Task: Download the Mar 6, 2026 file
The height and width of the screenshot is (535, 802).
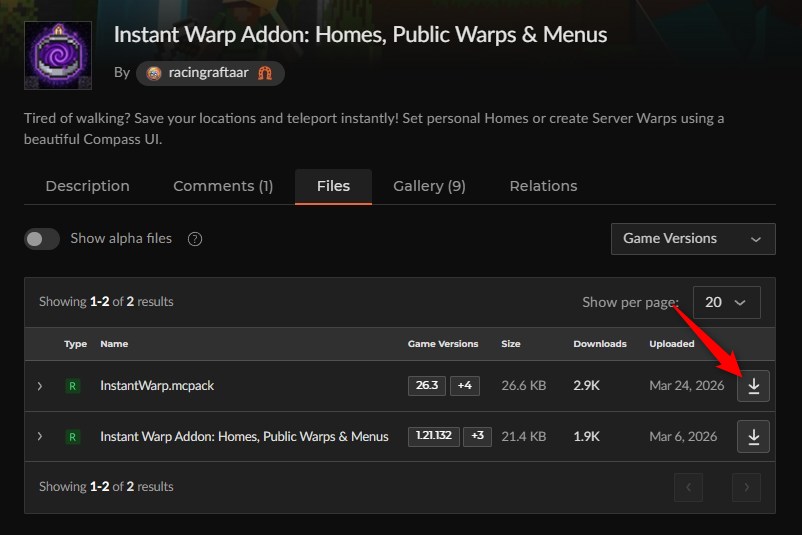Action: coord(753,436)
